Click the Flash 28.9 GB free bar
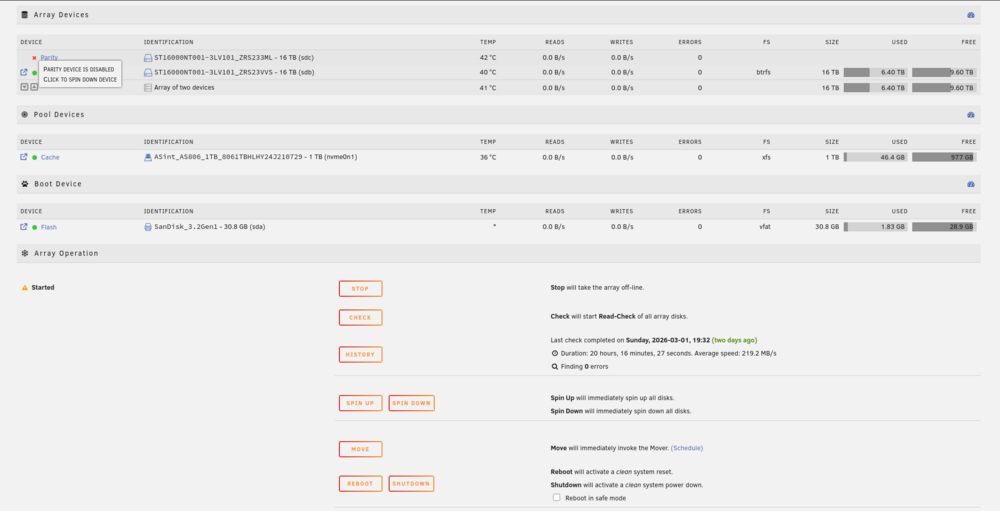This screenshot has height=511, width=1000. click(x=944, y=226)
